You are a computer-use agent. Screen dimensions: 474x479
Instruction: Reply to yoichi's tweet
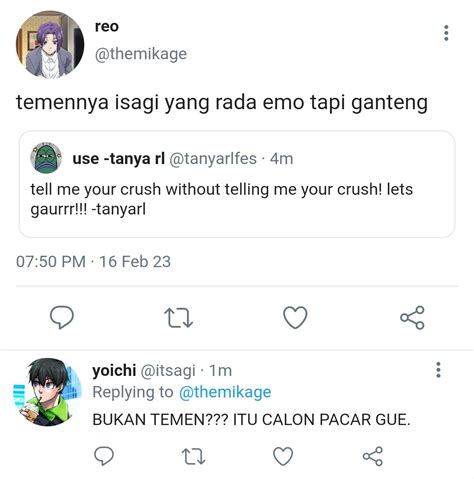click(x=104, y=456)
